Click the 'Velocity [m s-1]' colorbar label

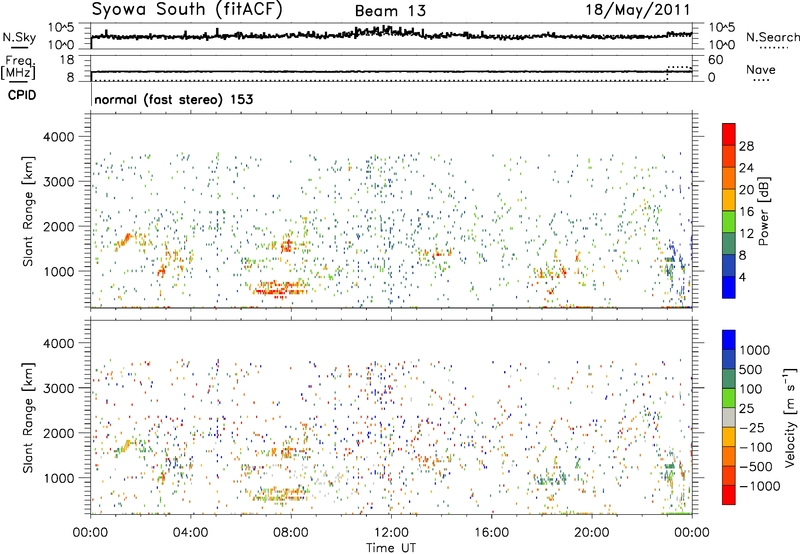click(790, 417)
